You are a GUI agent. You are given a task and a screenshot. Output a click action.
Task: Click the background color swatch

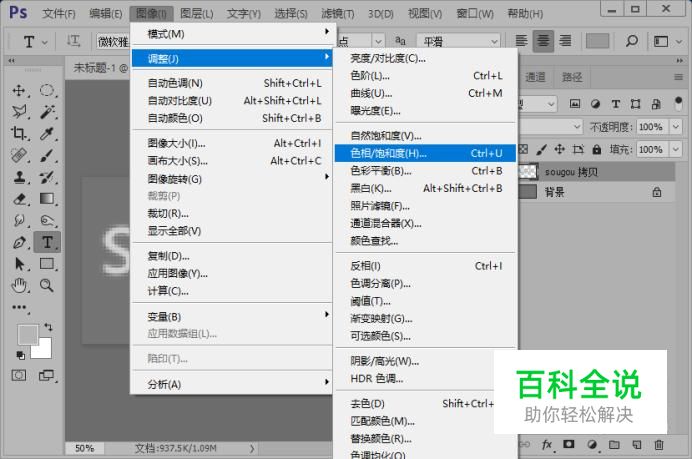(x=43, y=350)
